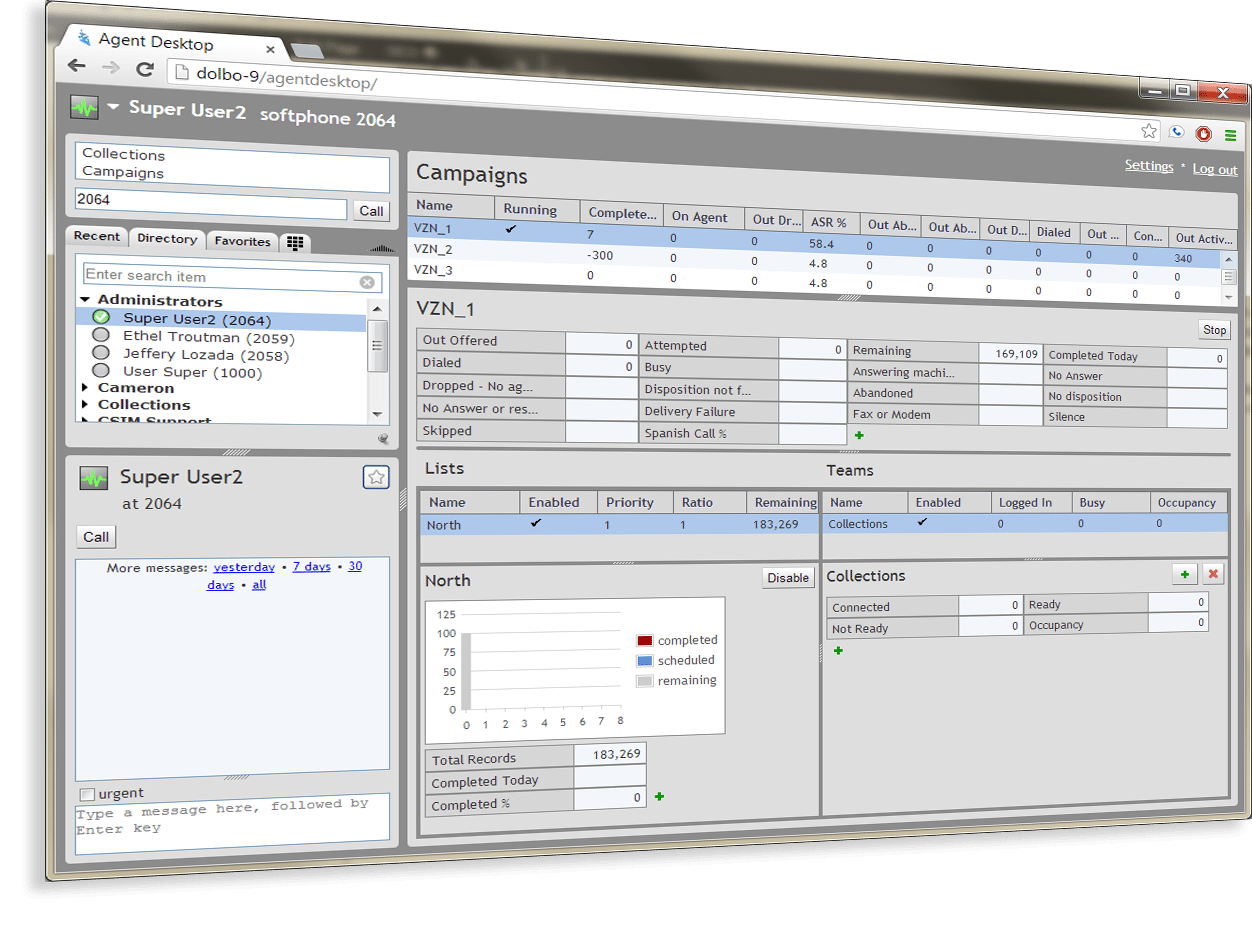Open a new browser tab
The height and width of the screenshot is (934, 1252).
click(x=307, y=50)
